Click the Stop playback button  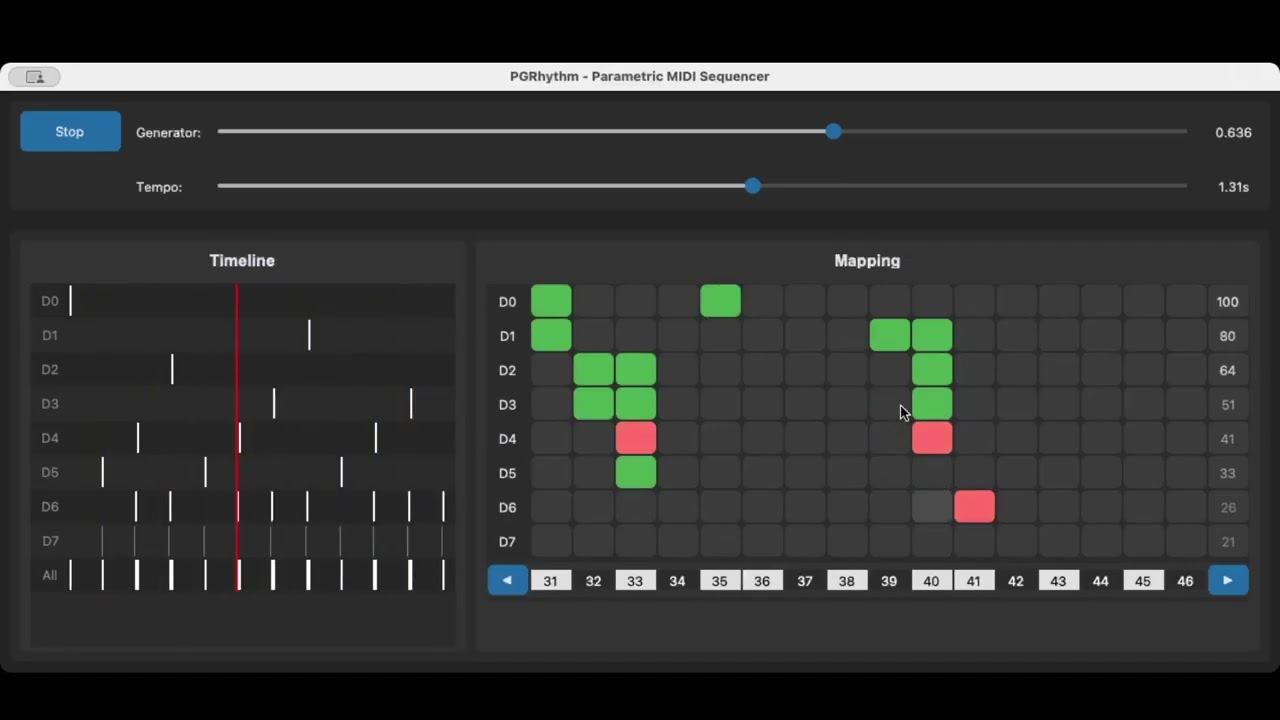[x=70, y=131]
